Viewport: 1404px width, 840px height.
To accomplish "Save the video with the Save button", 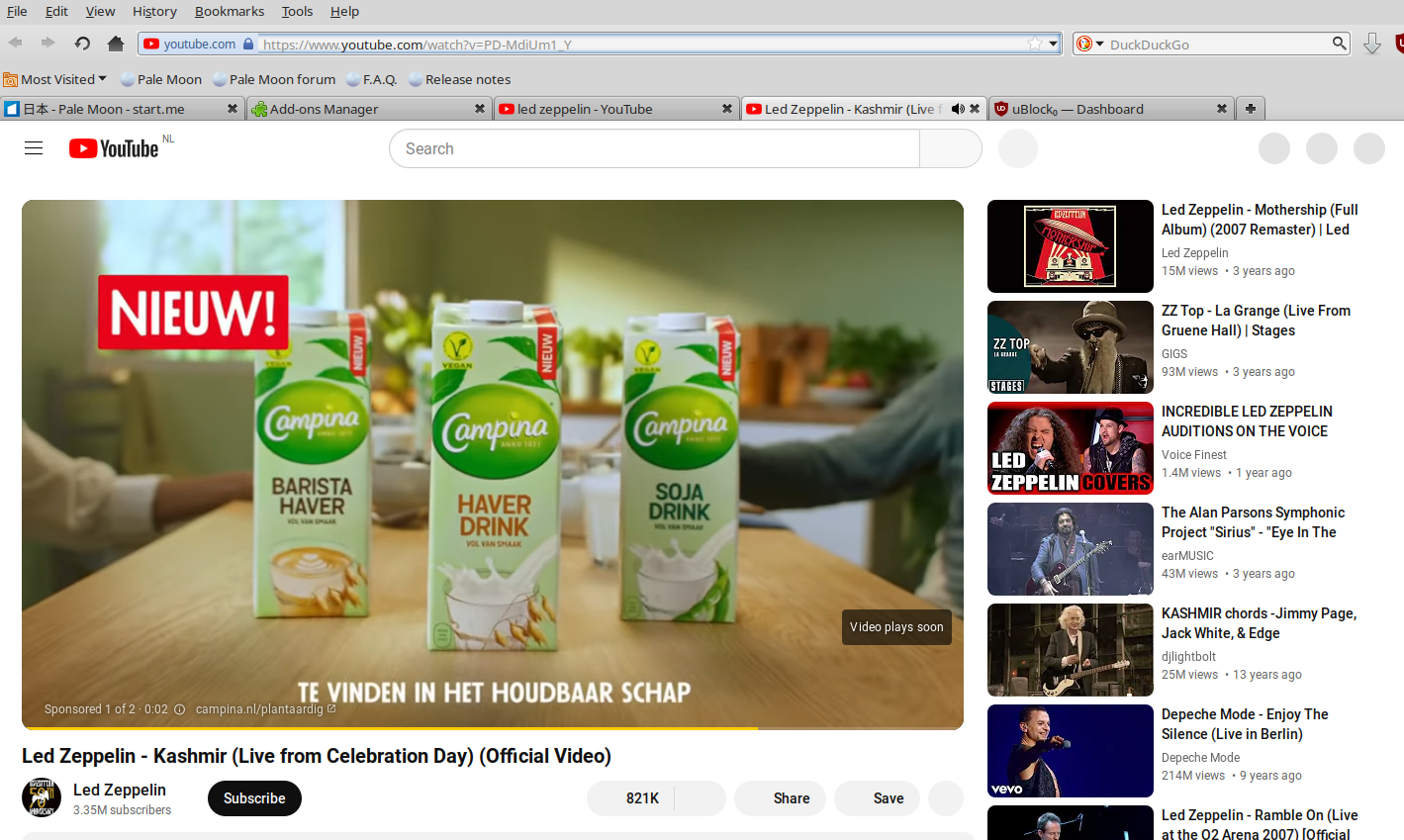I will point(877,798).
